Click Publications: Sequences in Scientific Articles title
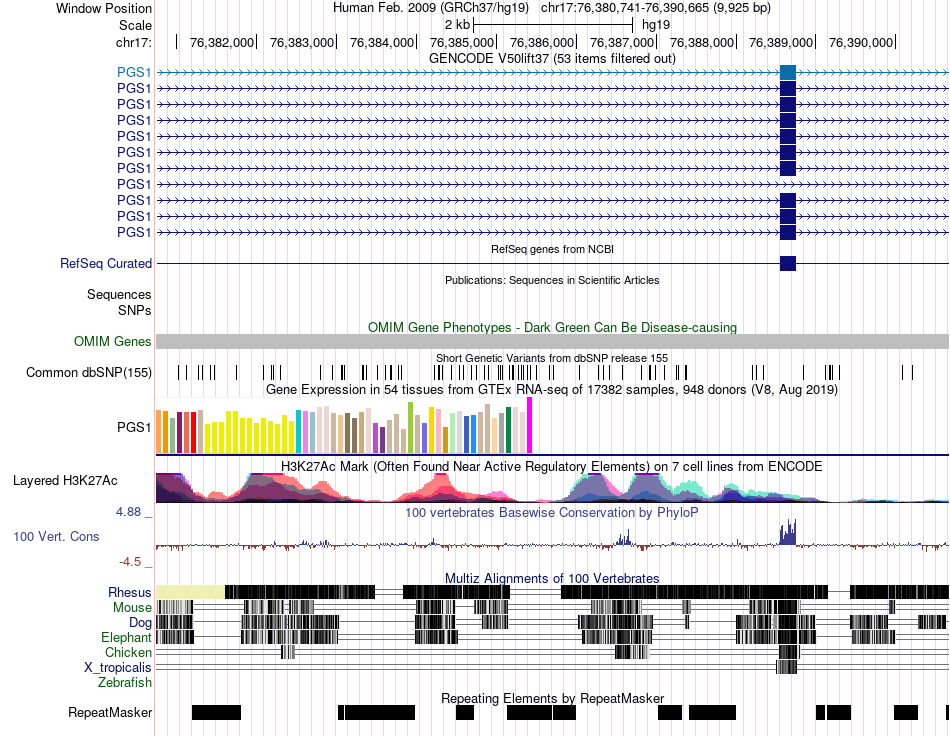950x736 pixels. click(552, 280)
